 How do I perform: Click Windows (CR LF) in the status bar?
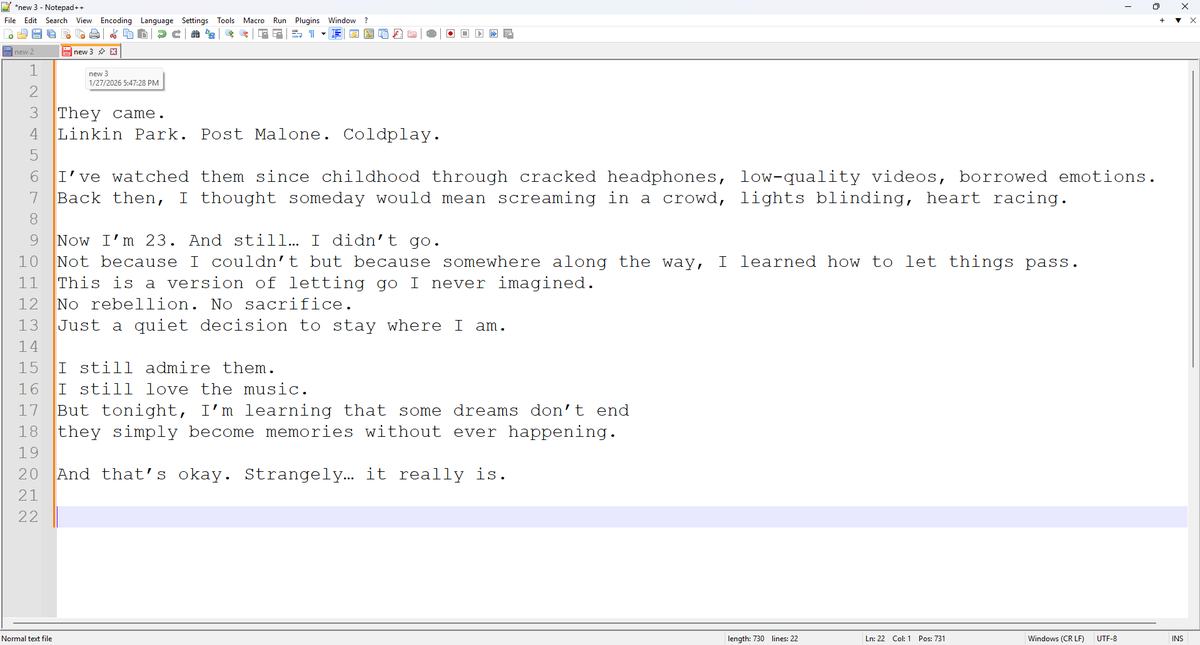pyautogui.click(x=1056, y=638)
